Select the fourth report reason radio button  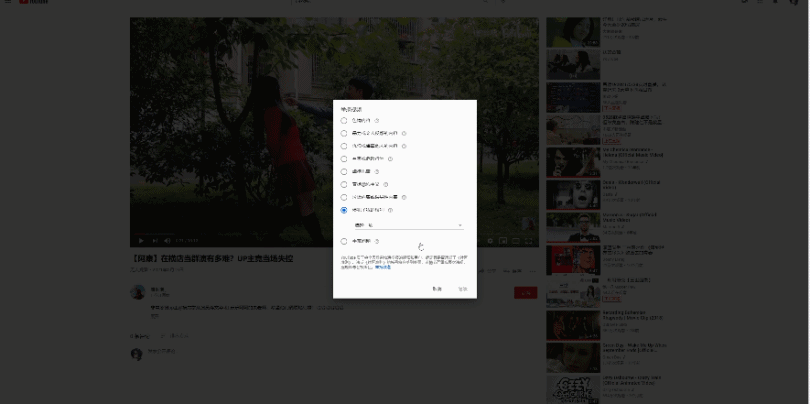[x=344, y=159]
